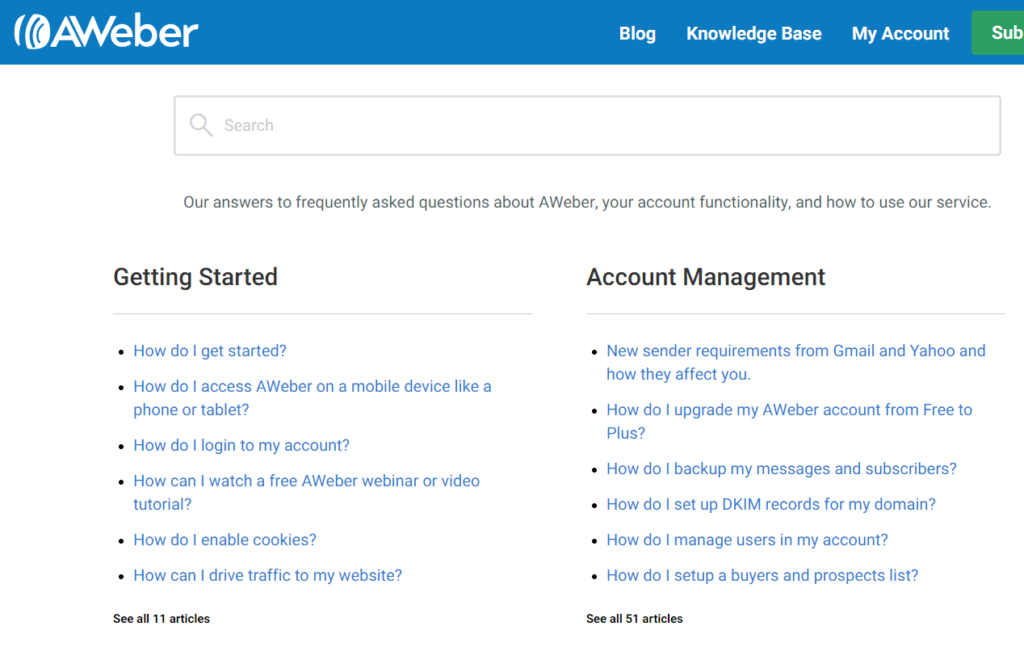Open buyers and prospects list setup article
This screenshot has width=1024, height=664.
(x=762, y=575)
